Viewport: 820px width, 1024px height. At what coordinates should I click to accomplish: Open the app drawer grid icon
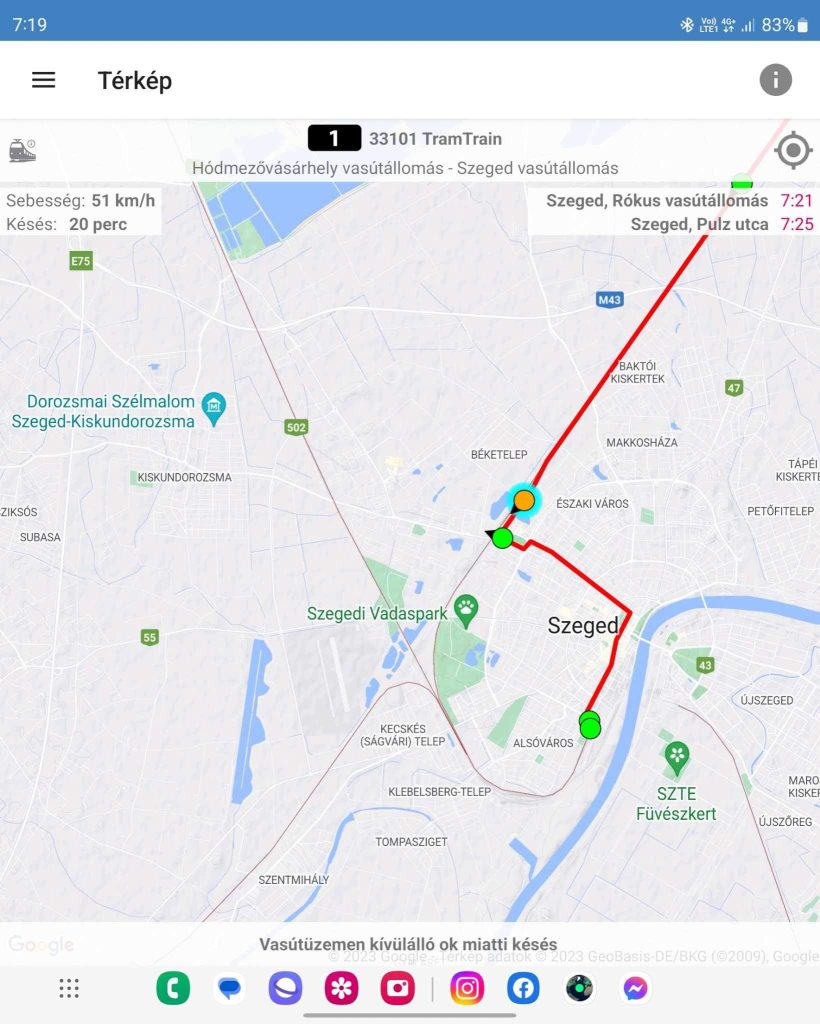pyautogui.click(x=69, y=988)
